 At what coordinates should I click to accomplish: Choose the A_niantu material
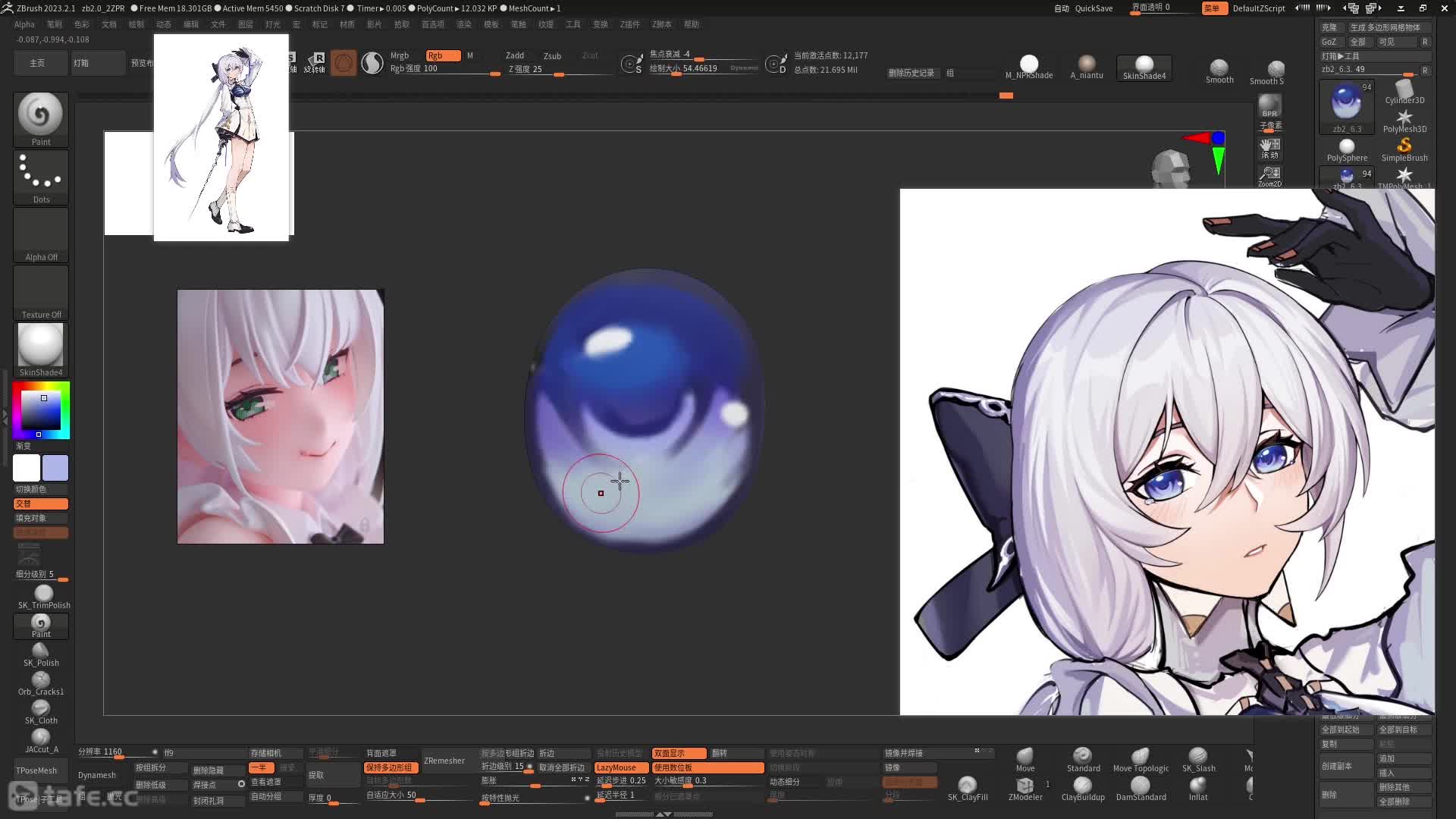1087,67
